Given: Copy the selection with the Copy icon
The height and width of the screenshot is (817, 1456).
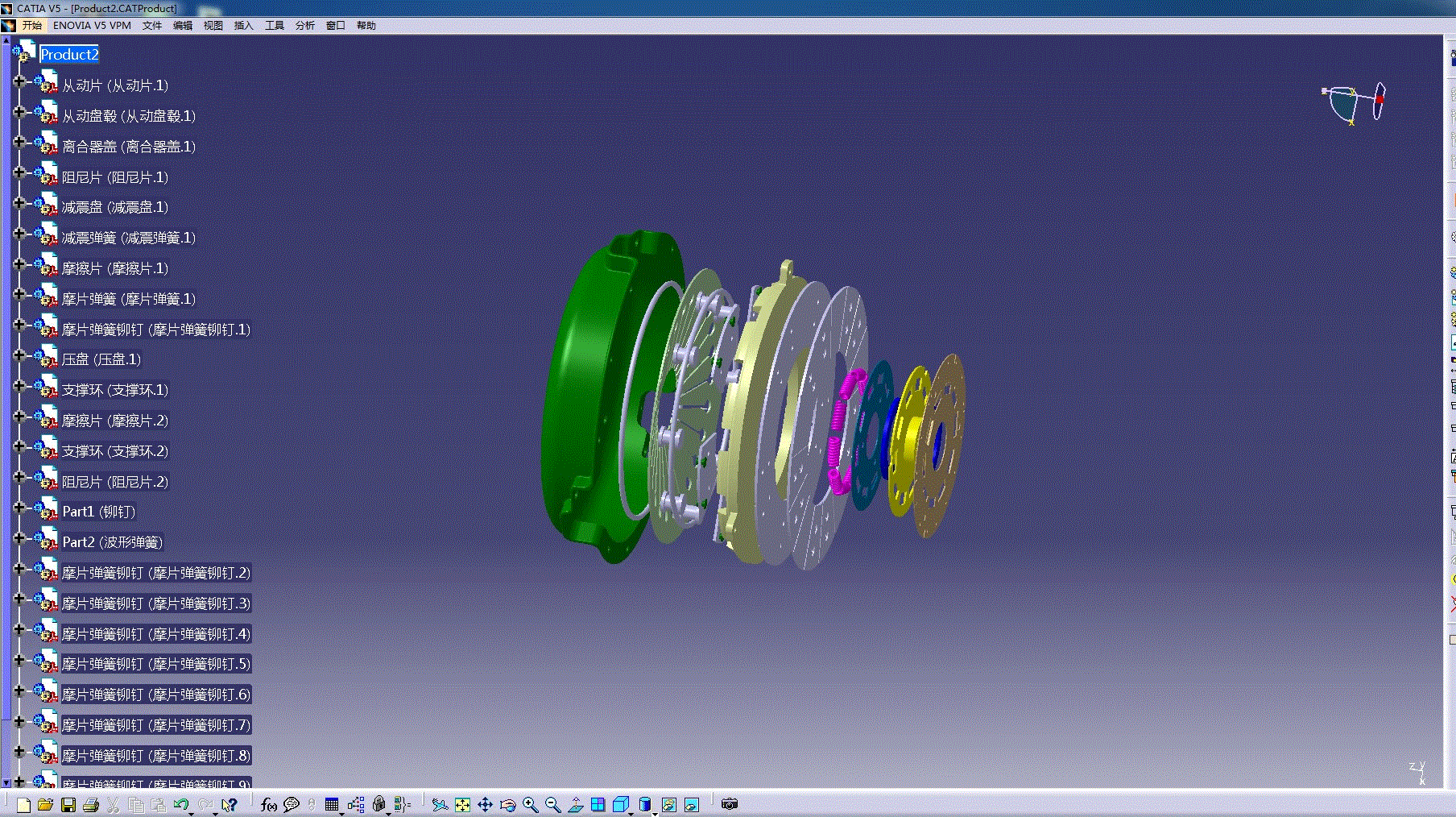Looking at the screenshot, I should [136, 804].
